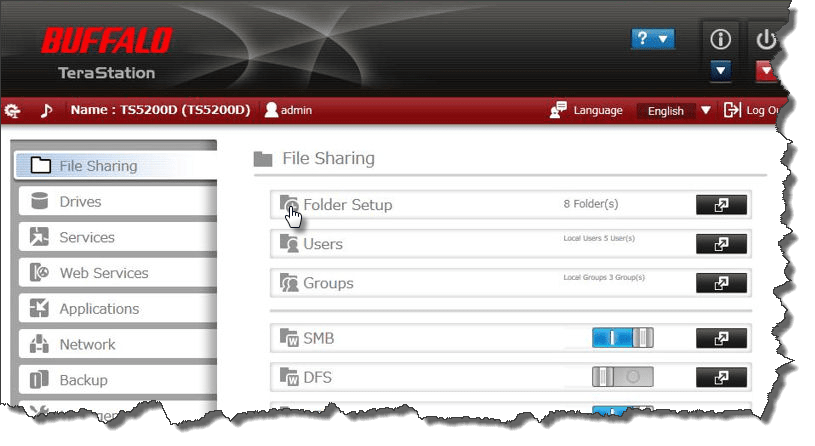Screen dimensions: 815x446
Task: Click the File Sharing folder icon in sidebar
Action: point(41,165)
